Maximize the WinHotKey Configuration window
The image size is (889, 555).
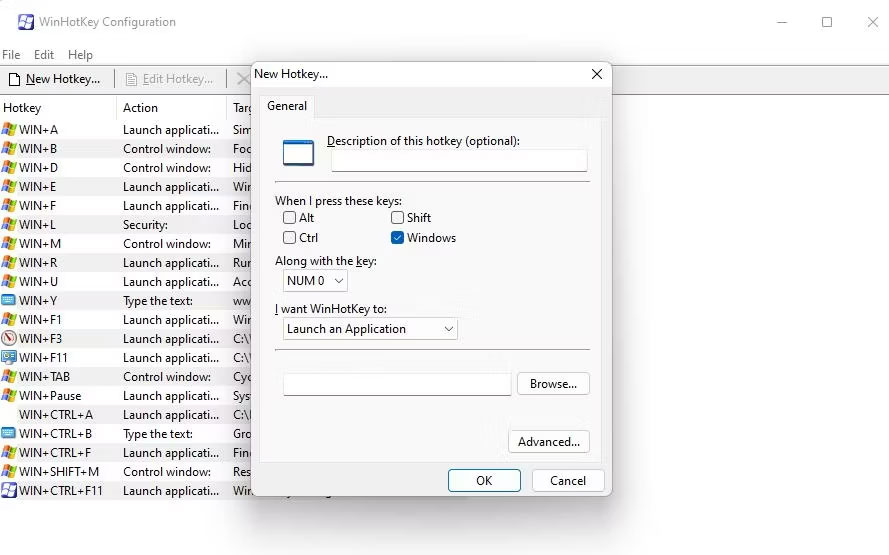827,22
